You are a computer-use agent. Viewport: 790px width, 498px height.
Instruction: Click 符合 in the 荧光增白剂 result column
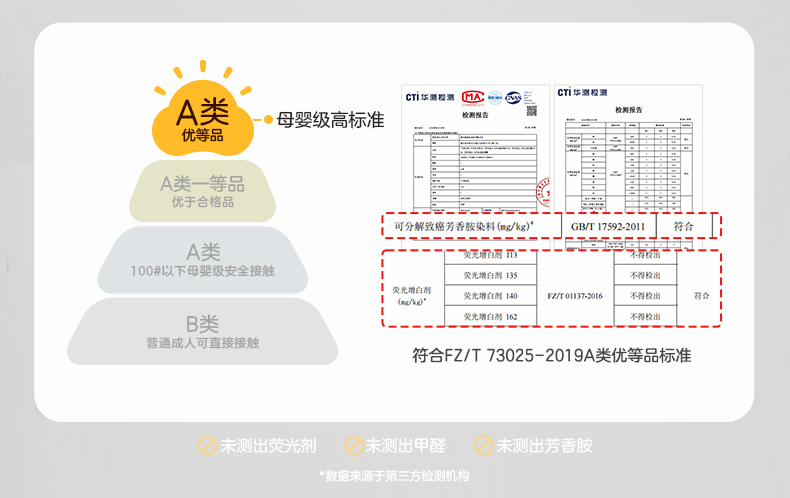click(701, 295)
